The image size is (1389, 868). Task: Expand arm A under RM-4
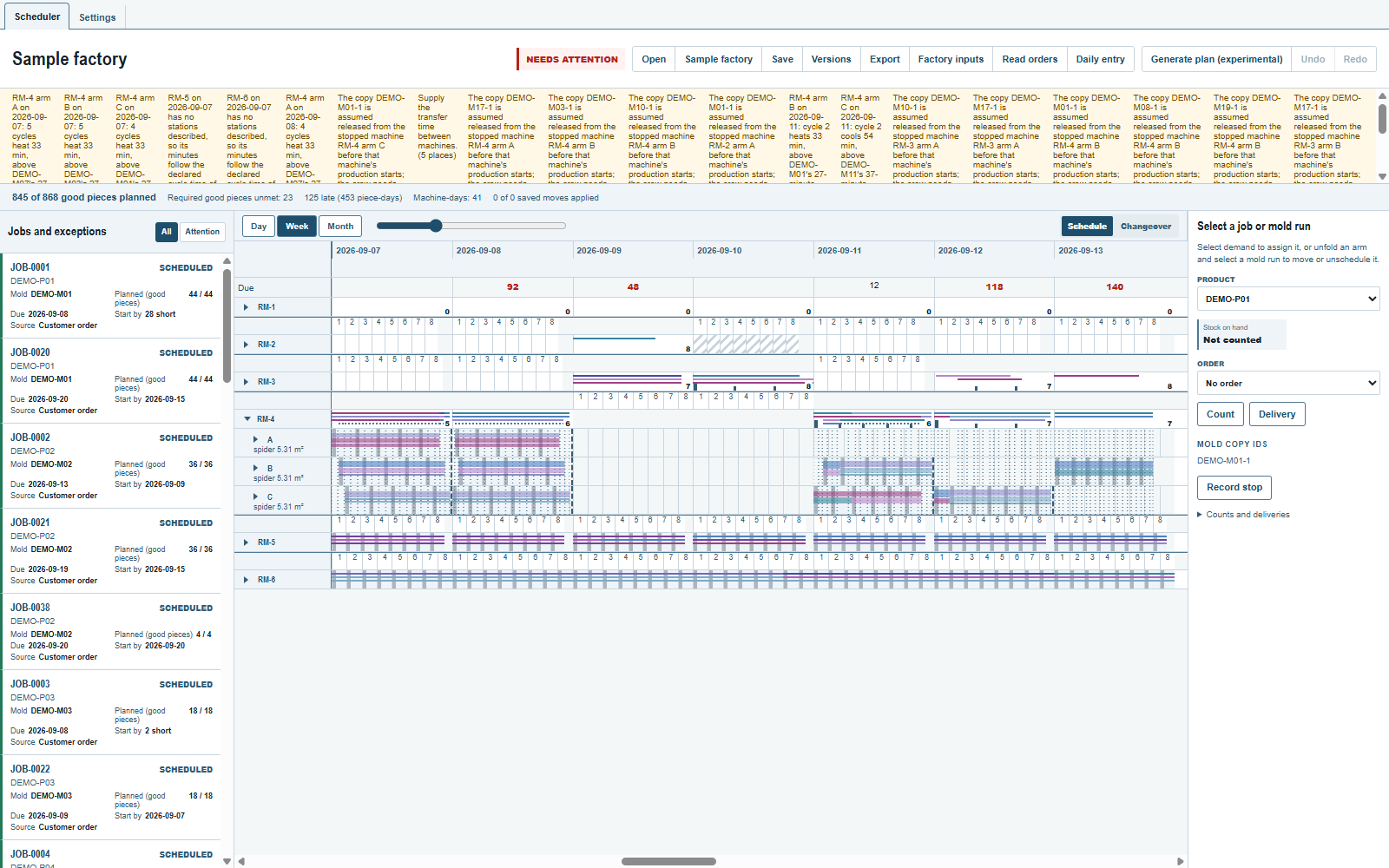(x=255, y=440)
